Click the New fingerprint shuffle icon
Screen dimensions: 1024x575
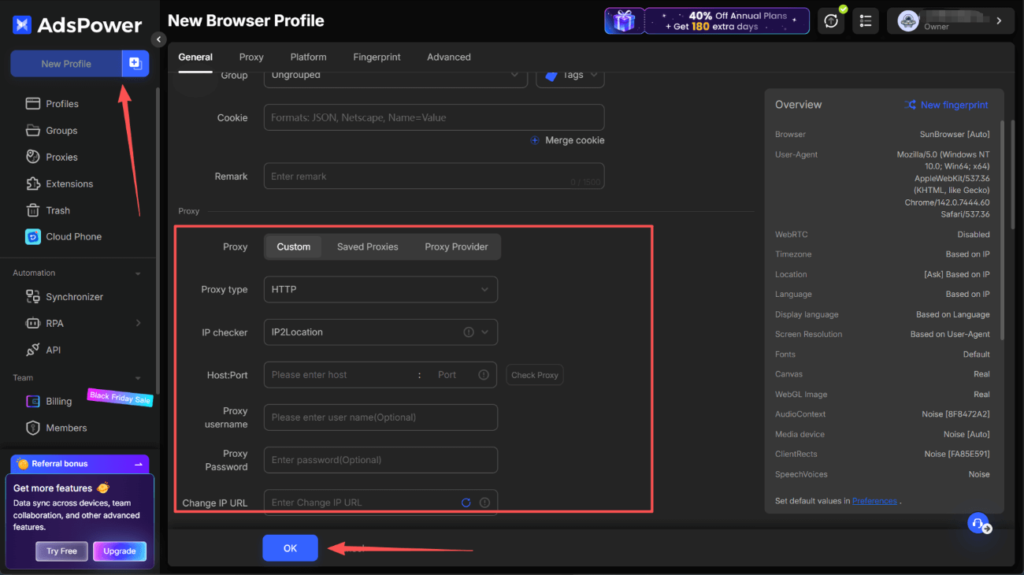(910, 105)
